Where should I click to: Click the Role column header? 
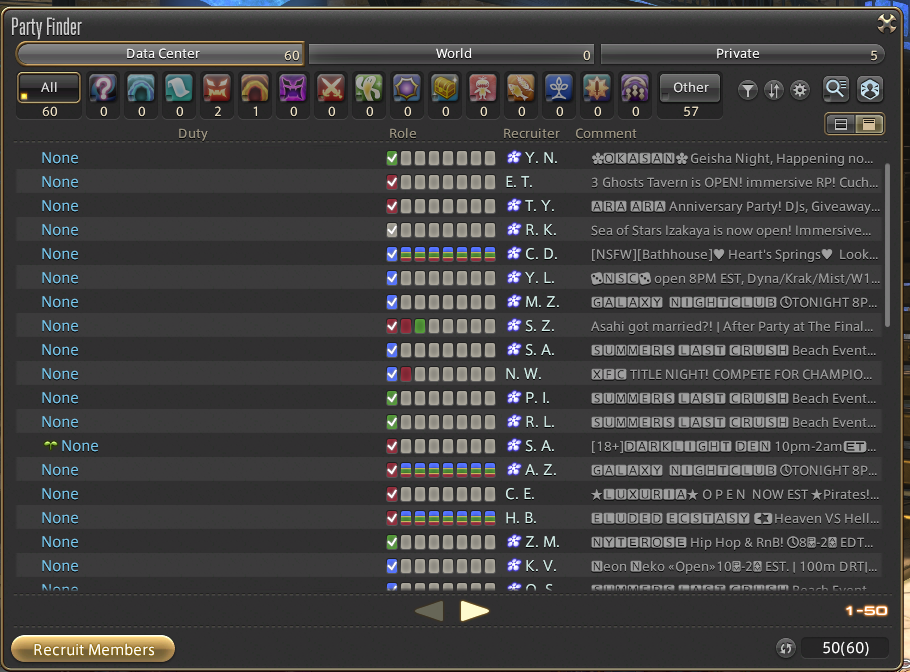403,133
